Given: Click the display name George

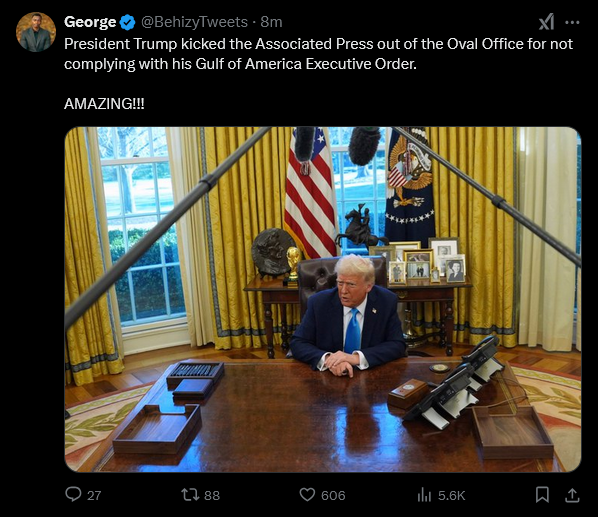Looking at the screenshot, I should [90, 22].
